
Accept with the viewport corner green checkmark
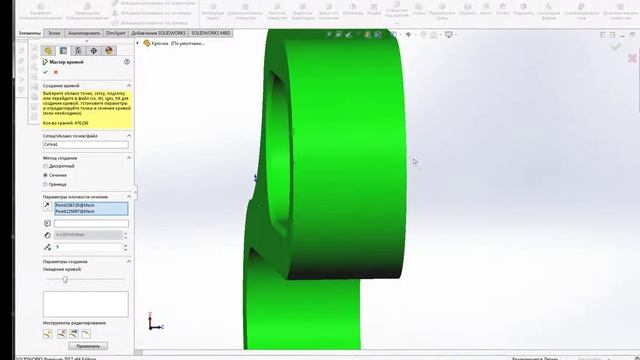pyautogui.click(x=616, y=47)
